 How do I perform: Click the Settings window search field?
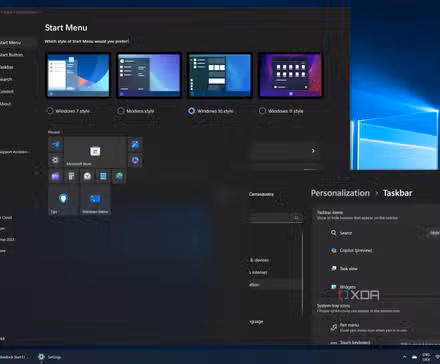[x=275, y=218]
